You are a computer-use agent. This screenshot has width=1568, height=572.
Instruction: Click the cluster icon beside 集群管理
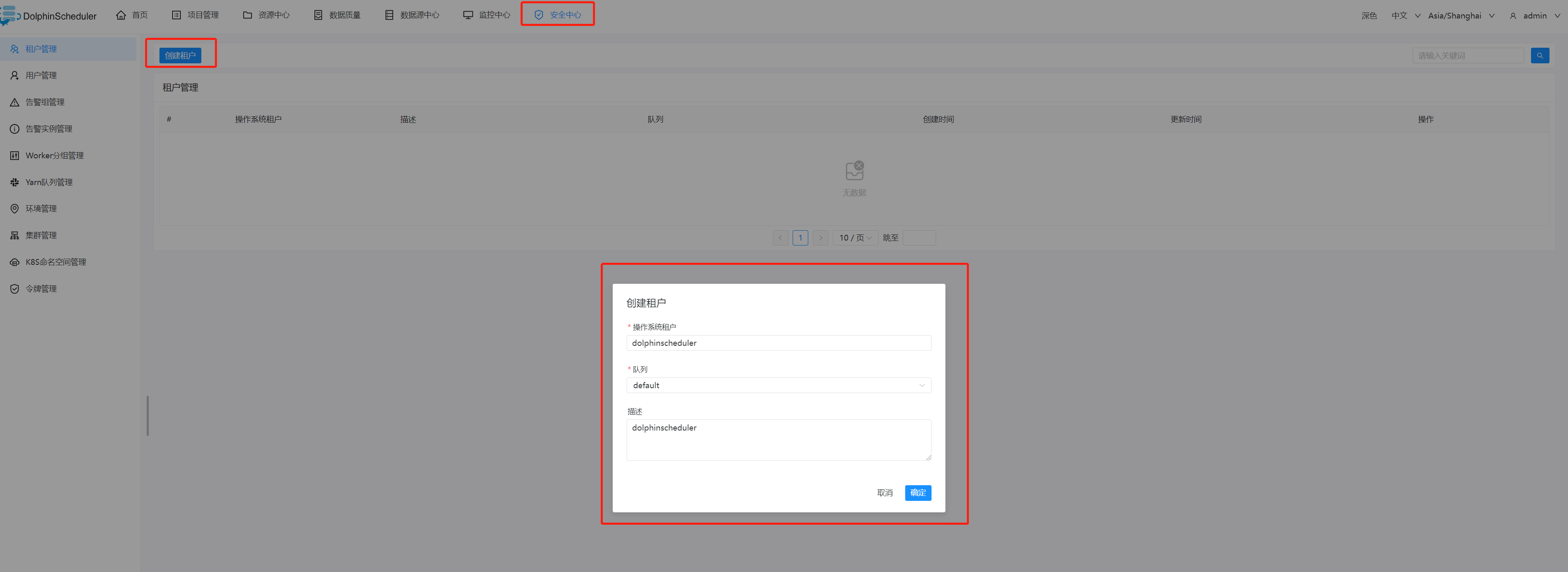click(x=15, y=235)
